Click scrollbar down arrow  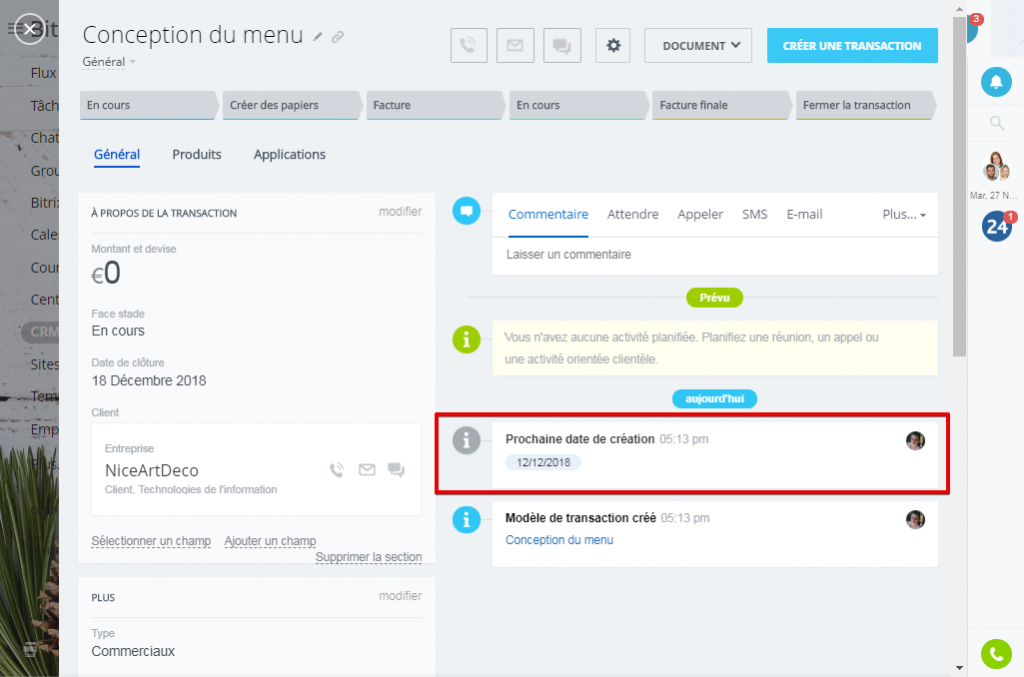click(959, 668)
